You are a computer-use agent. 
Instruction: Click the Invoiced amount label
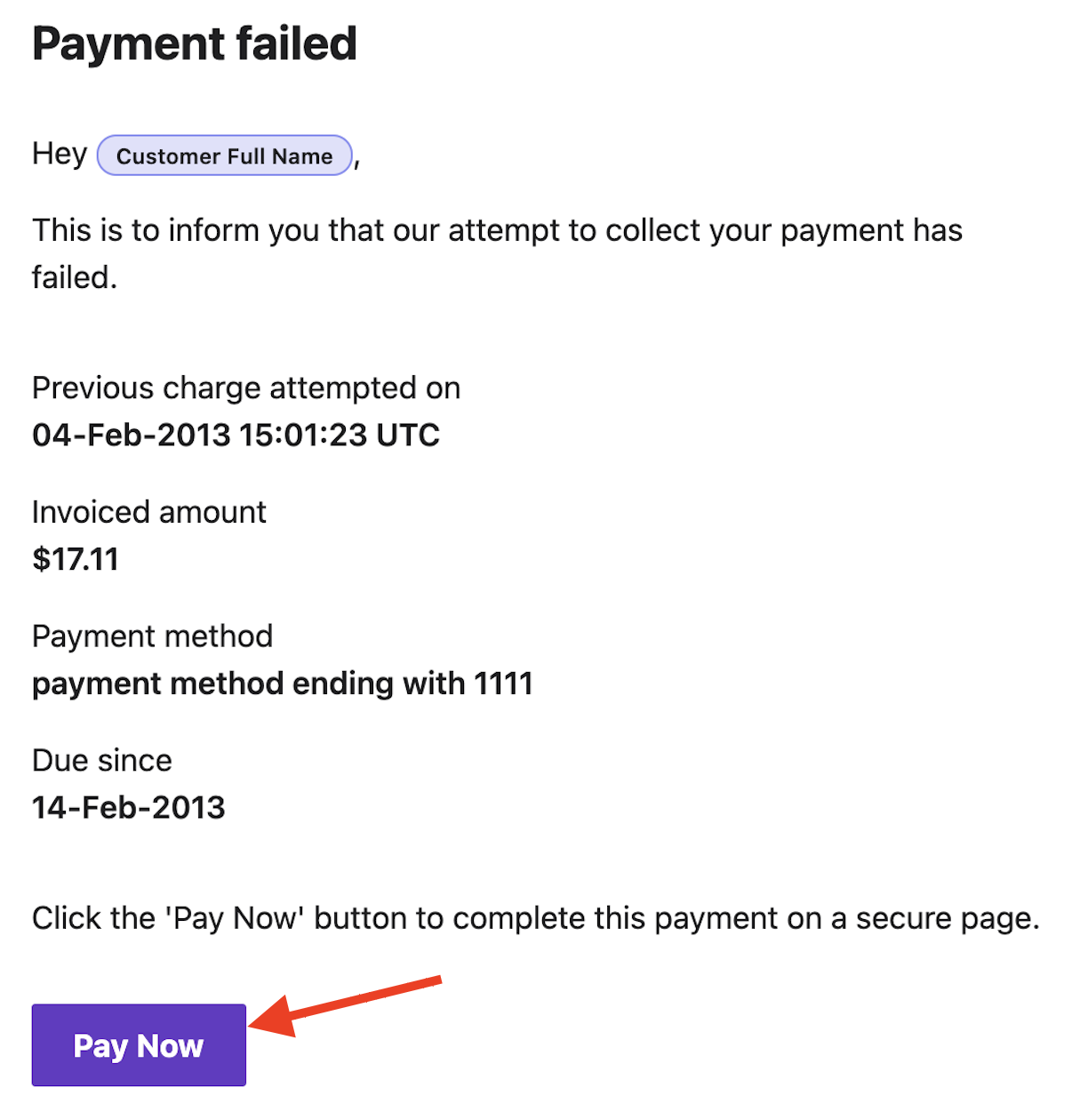pos(149,512)
